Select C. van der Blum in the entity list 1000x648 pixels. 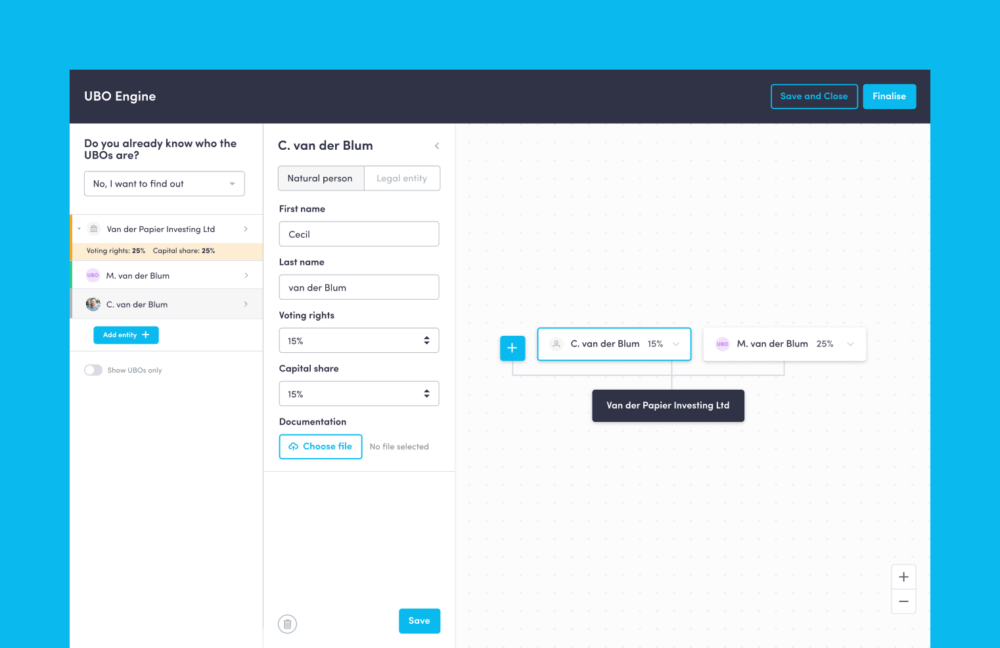pos(166,304)
